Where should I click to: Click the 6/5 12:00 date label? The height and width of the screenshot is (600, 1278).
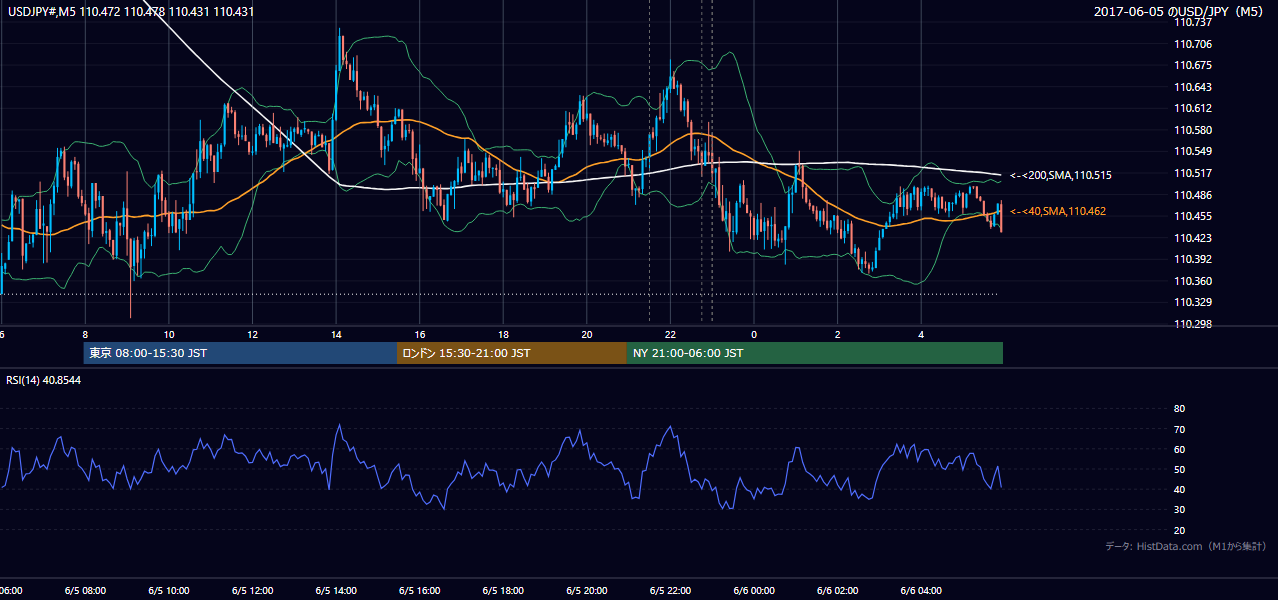(253, 591)
